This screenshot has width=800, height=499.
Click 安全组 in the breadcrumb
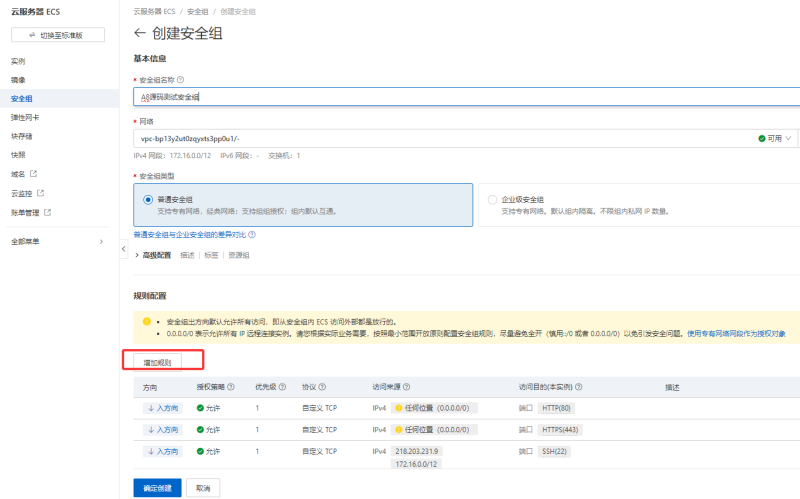tap(197, 11)
